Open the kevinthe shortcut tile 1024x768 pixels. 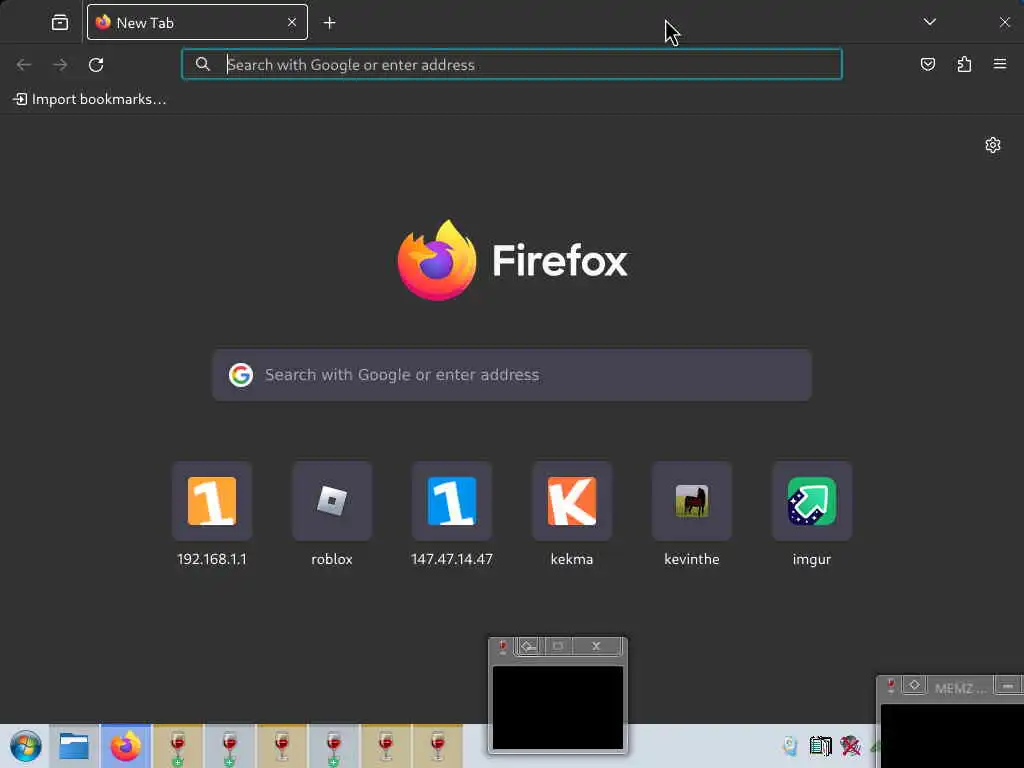point(692,501)
